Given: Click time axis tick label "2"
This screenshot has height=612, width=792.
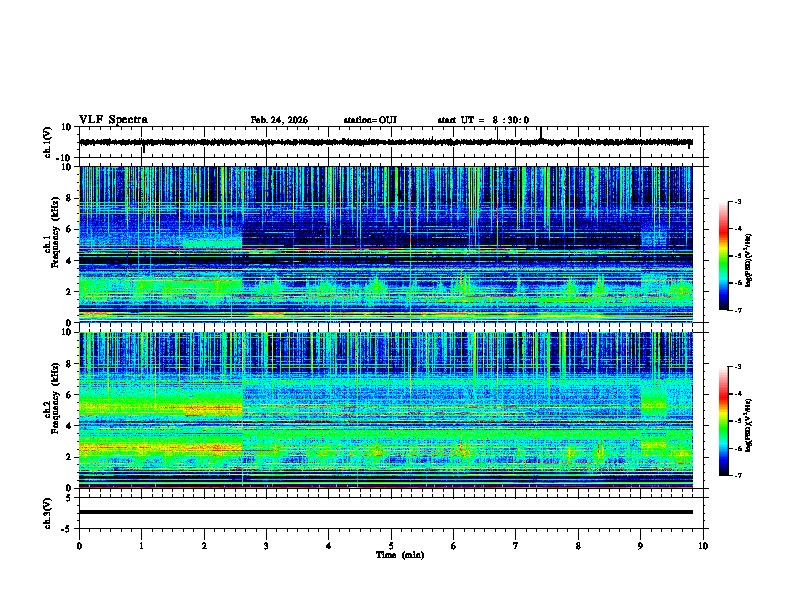Looking at the screenshot, I should [x=204, y=546].
